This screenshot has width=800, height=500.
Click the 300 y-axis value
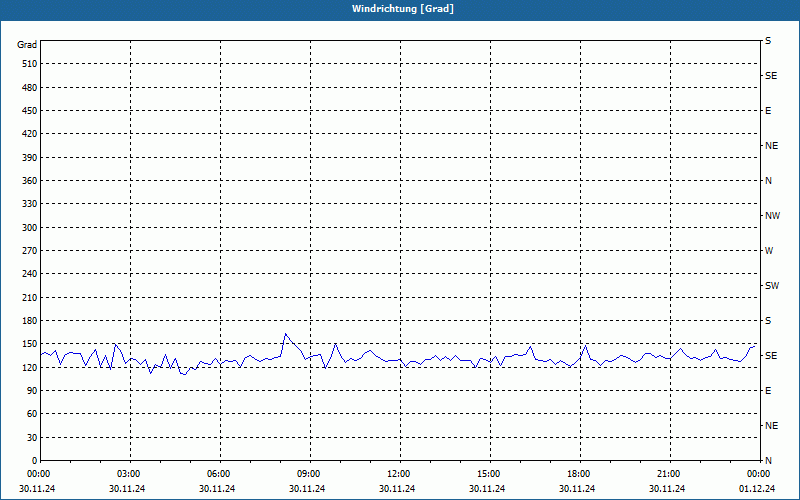click(30, 227)
